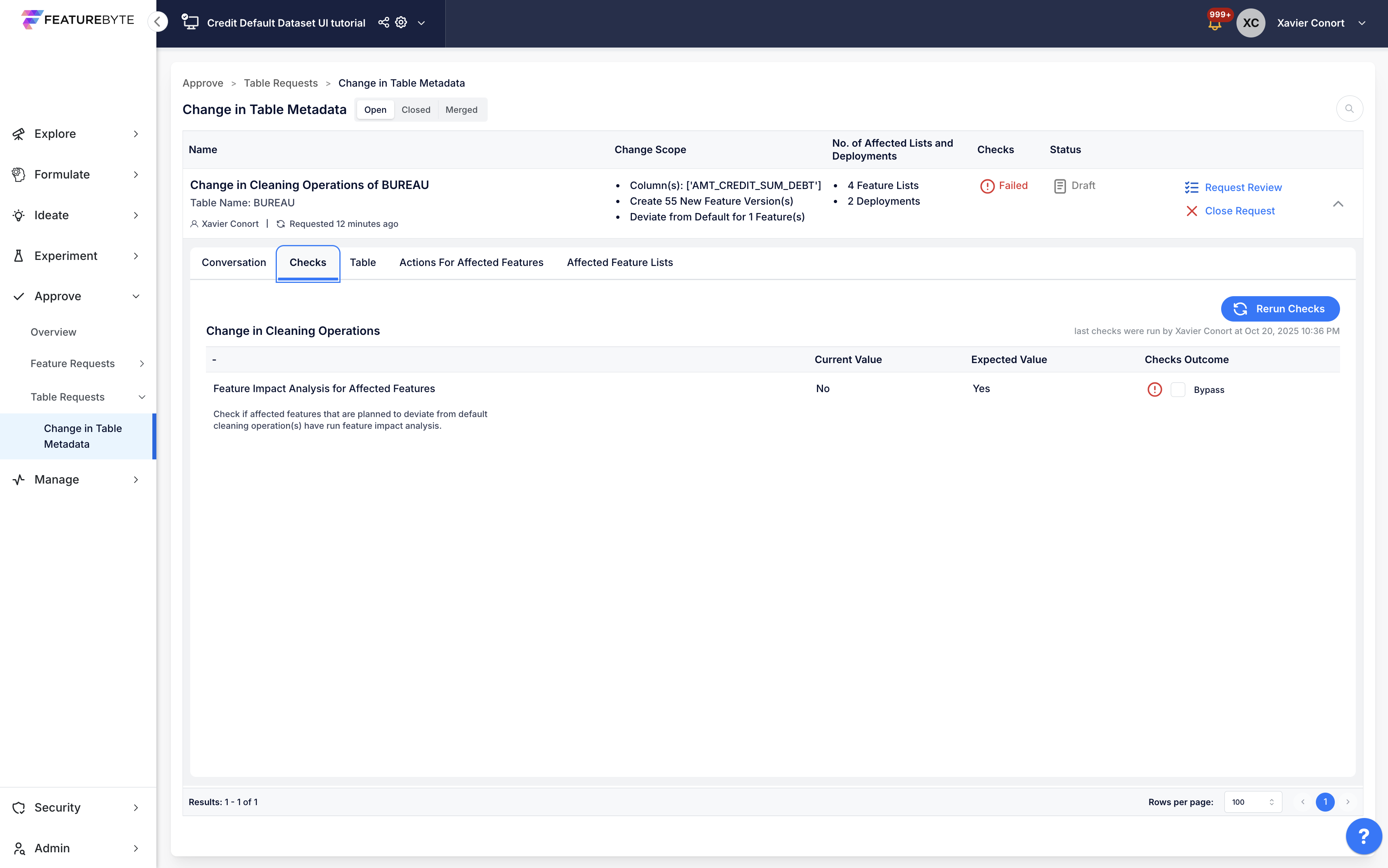The width and height of the screenshot is (1388, 868).
Task: Click the Request Review link
Action: (x=1243, y=187)
